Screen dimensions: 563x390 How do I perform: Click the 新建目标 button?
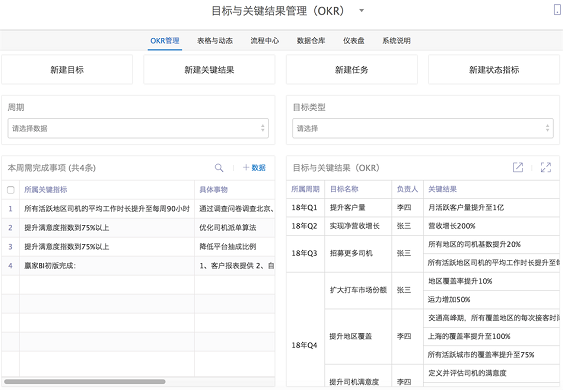point(67,70)
